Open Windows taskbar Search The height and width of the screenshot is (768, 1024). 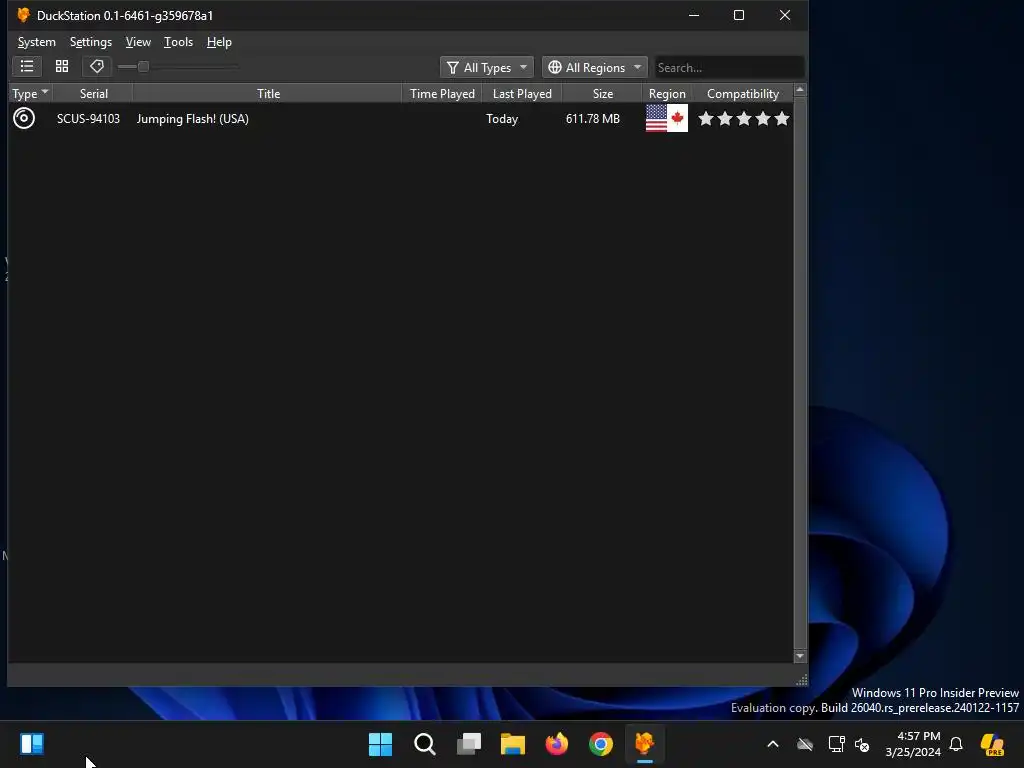click(x=424, y=744)
